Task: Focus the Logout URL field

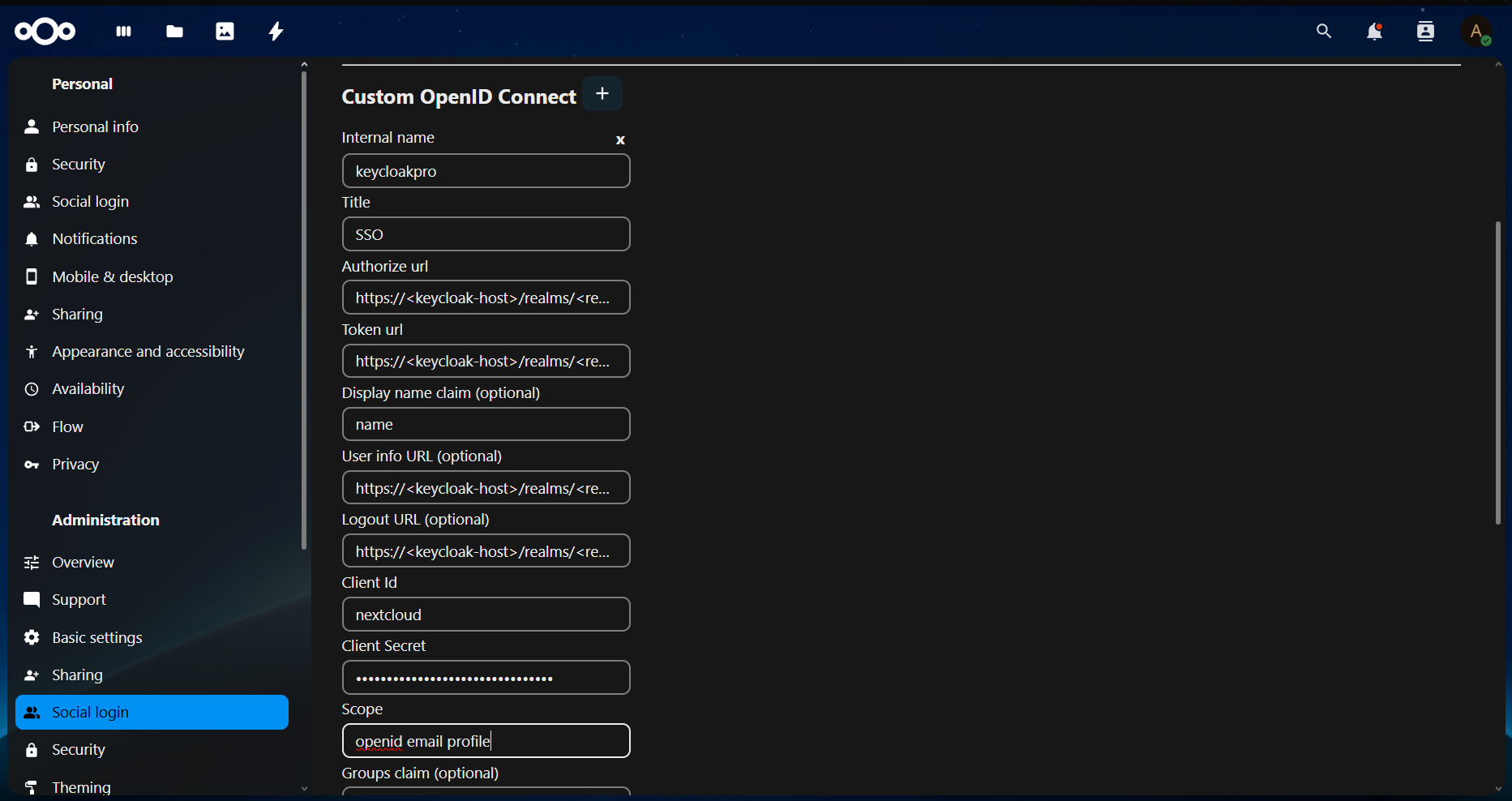Action: click(x=486, y=550)
